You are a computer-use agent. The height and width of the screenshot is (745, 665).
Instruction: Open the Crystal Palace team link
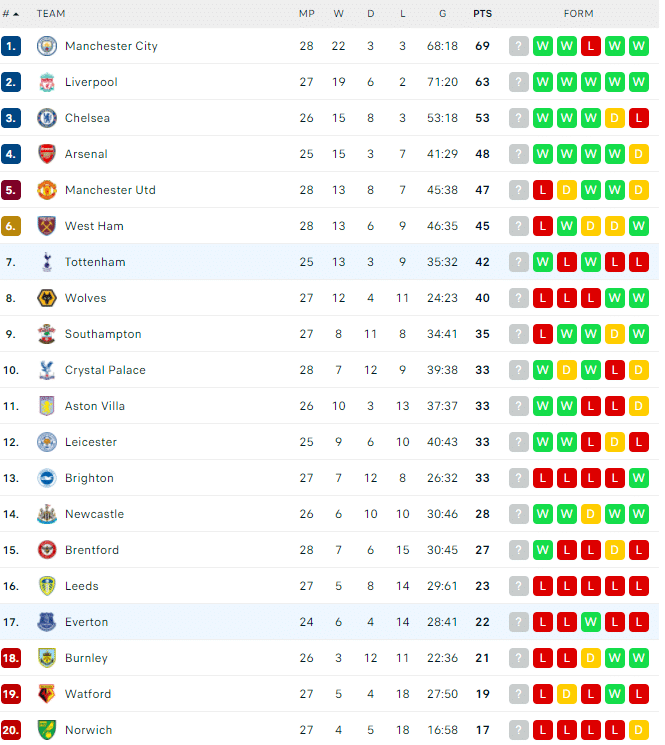105,370
